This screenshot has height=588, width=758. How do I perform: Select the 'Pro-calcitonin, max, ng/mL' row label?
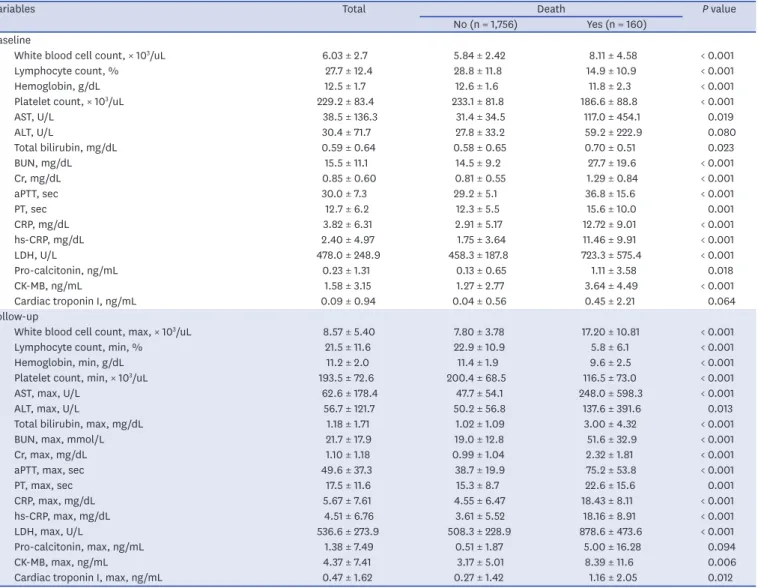[x=79, y=547]
